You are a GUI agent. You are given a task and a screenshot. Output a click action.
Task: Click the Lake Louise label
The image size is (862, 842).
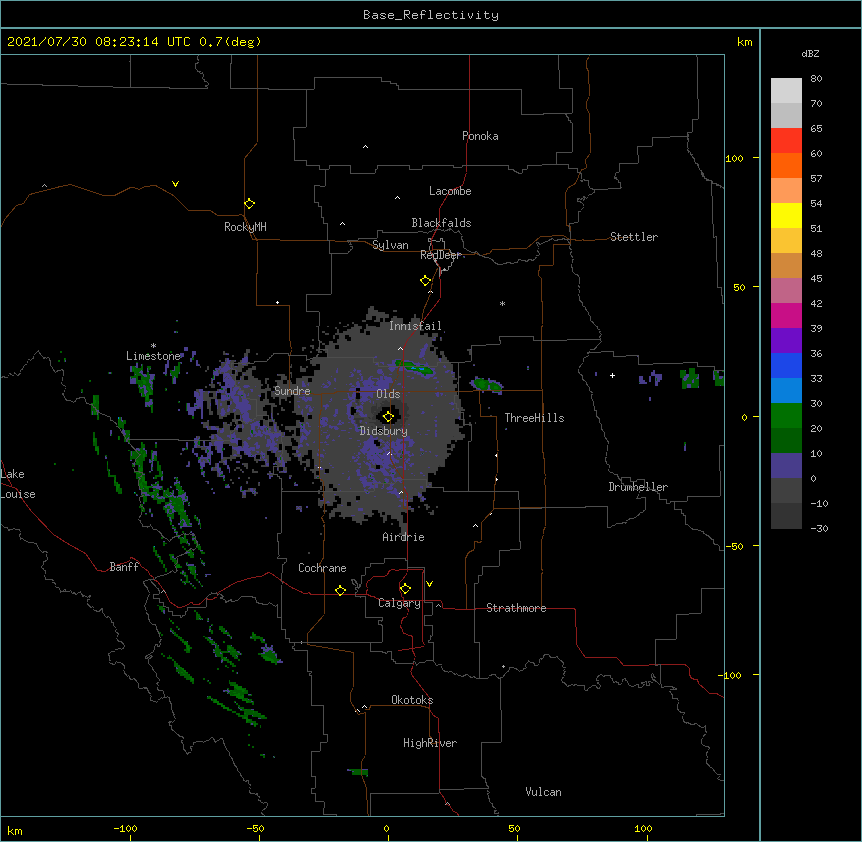(18, 484)
